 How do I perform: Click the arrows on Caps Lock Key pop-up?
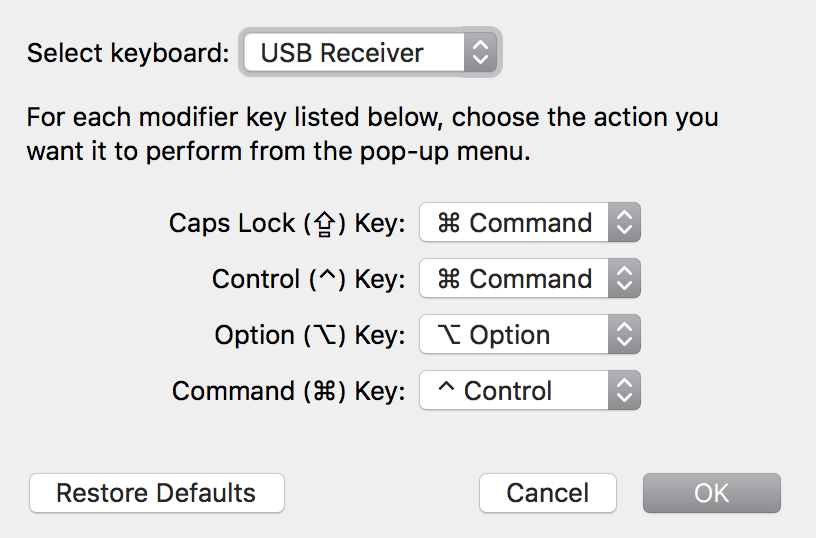tap(624, 223)
